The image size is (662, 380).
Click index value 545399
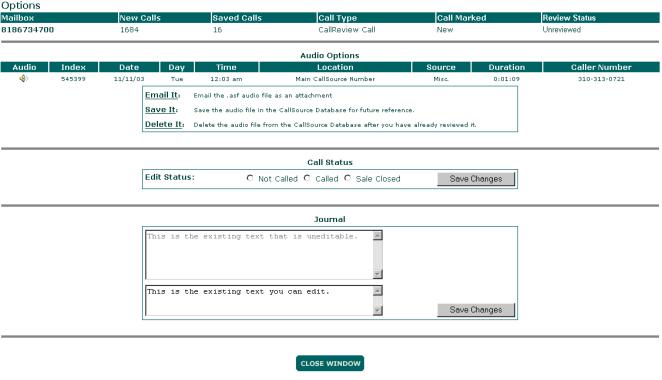click(73, 79)
